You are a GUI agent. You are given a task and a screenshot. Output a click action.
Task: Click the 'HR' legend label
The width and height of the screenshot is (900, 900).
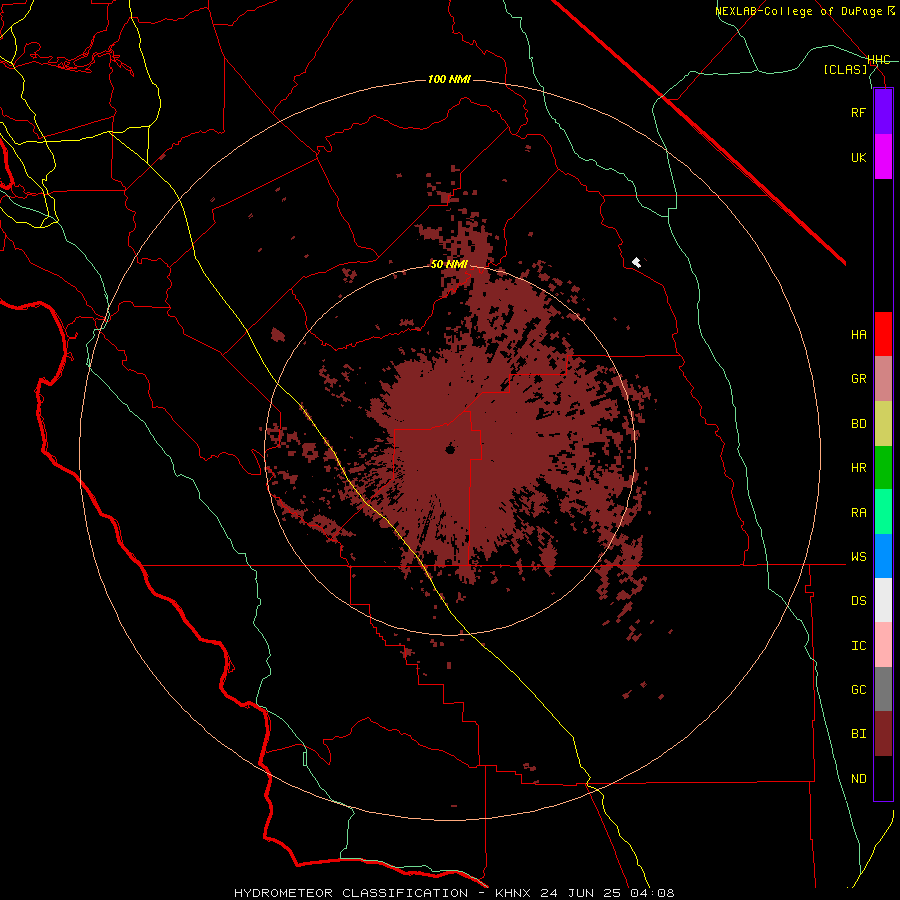pyautogui.click(x=858, y=468)
